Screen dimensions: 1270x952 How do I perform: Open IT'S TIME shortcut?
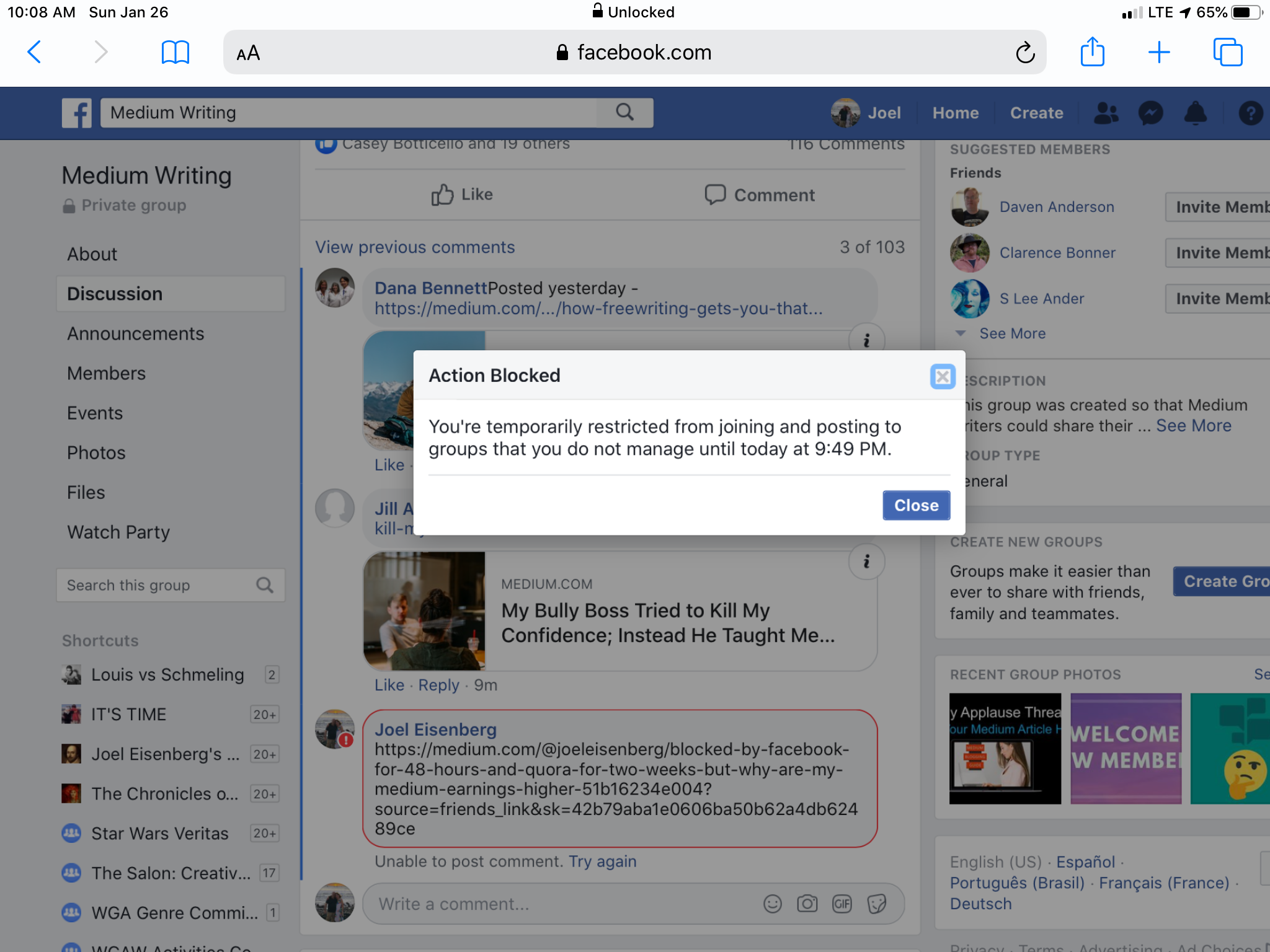pos(170,714)
